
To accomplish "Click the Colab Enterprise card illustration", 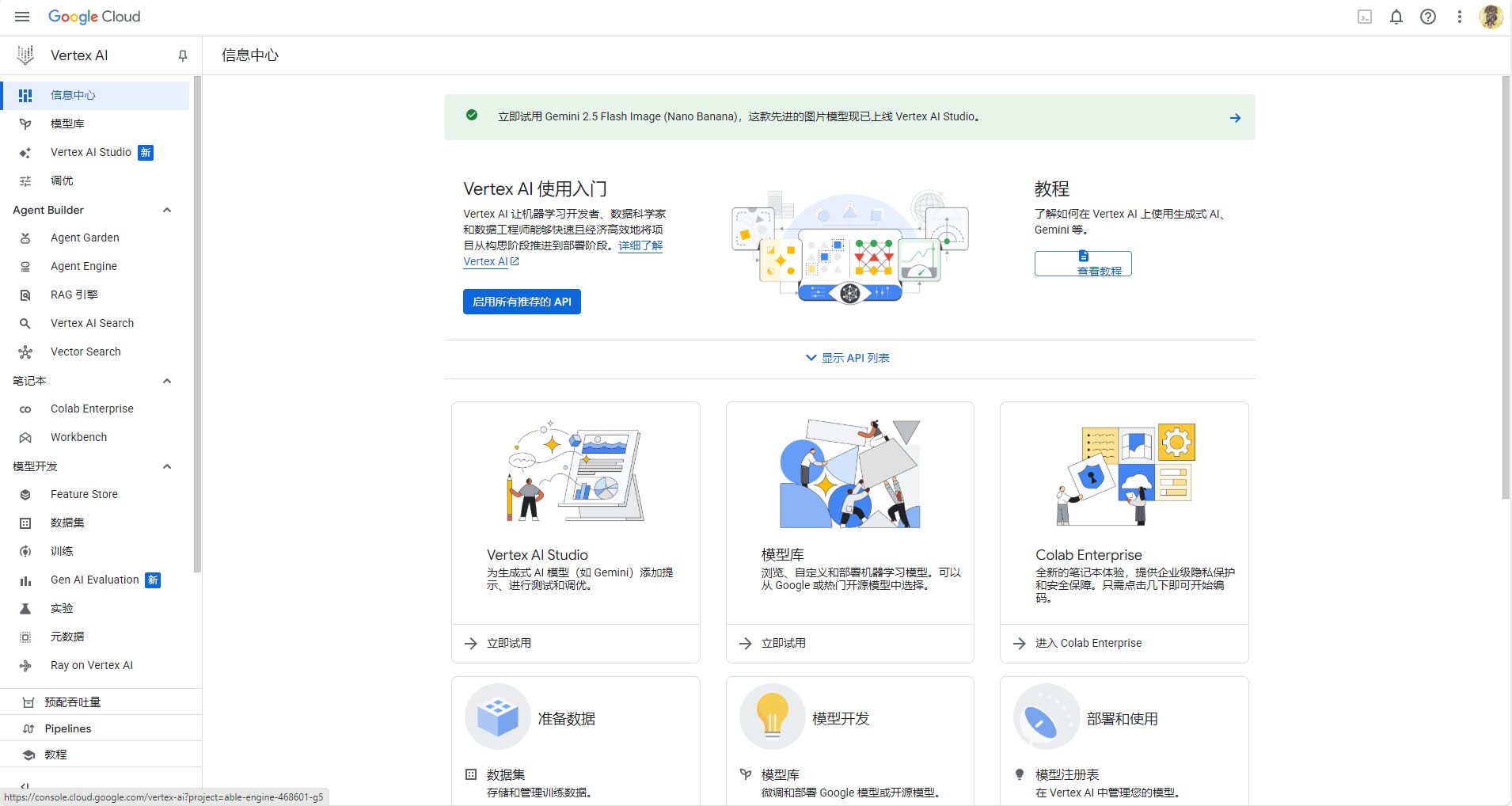I will (1125, 474).
